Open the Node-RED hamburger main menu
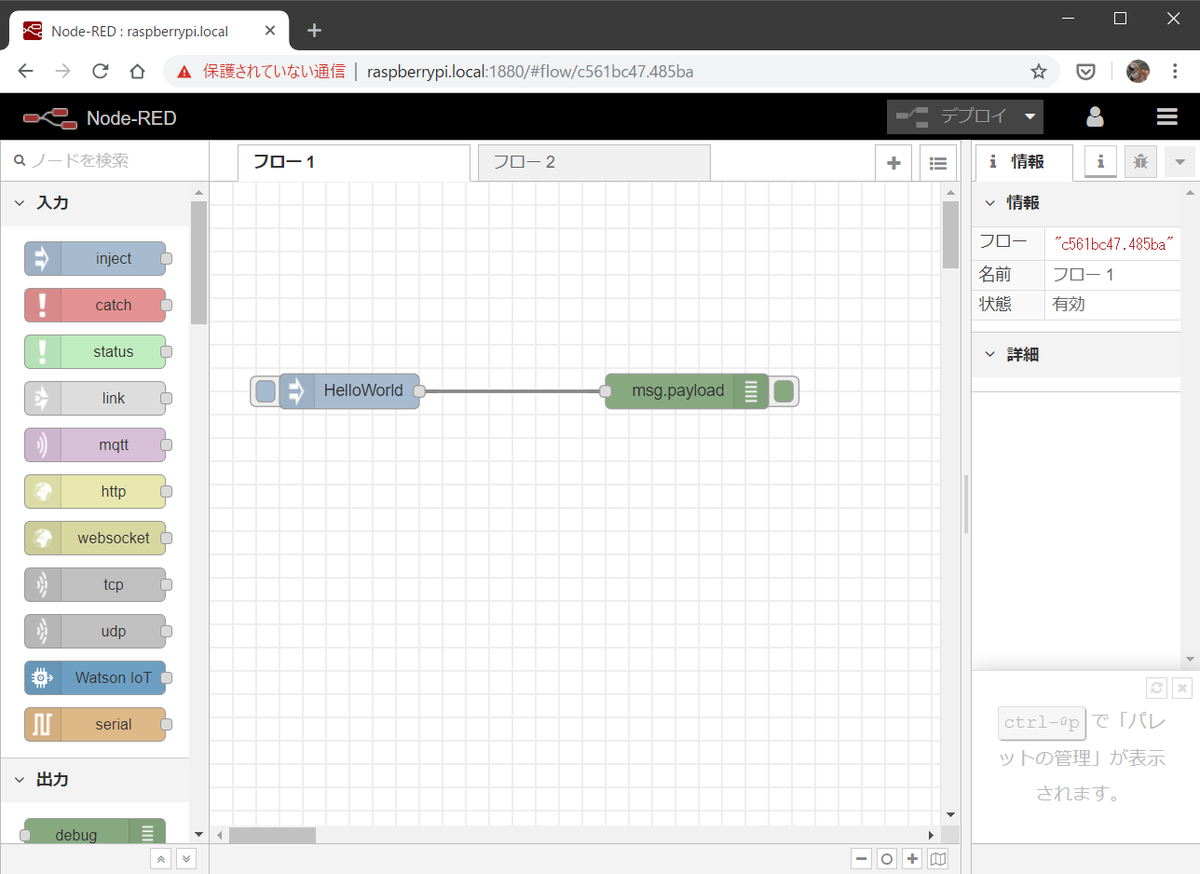Image resolution: width=1200 pixels, height=874 pixels. [x=1167, y=117]
